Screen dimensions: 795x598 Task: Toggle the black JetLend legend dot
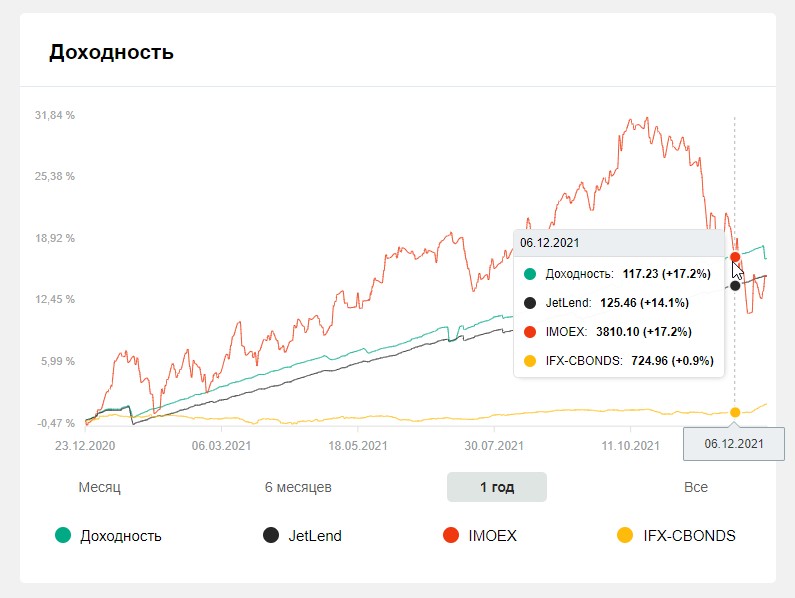[x=271, y=535]
